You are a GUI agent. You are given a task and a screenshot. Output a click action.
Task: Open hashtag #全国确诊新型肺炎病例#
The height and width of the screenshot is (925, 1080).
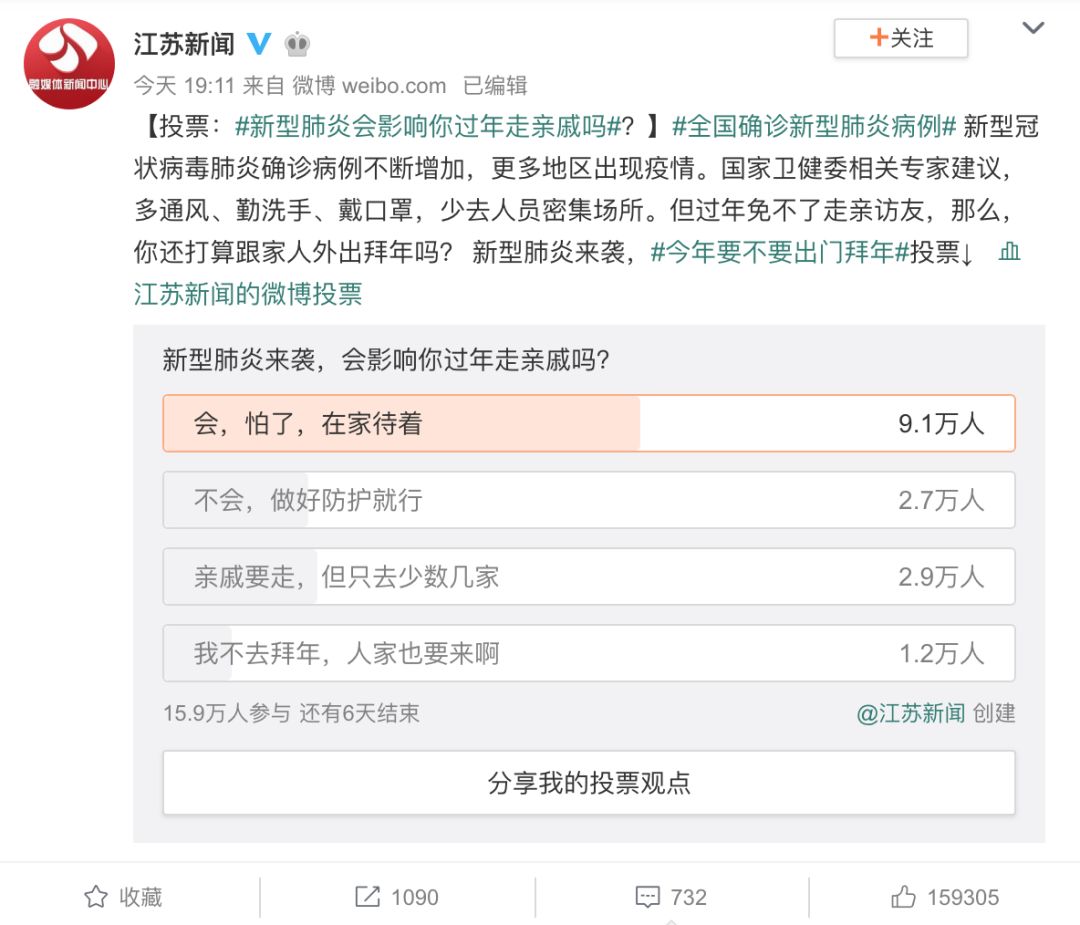(814, 127)
